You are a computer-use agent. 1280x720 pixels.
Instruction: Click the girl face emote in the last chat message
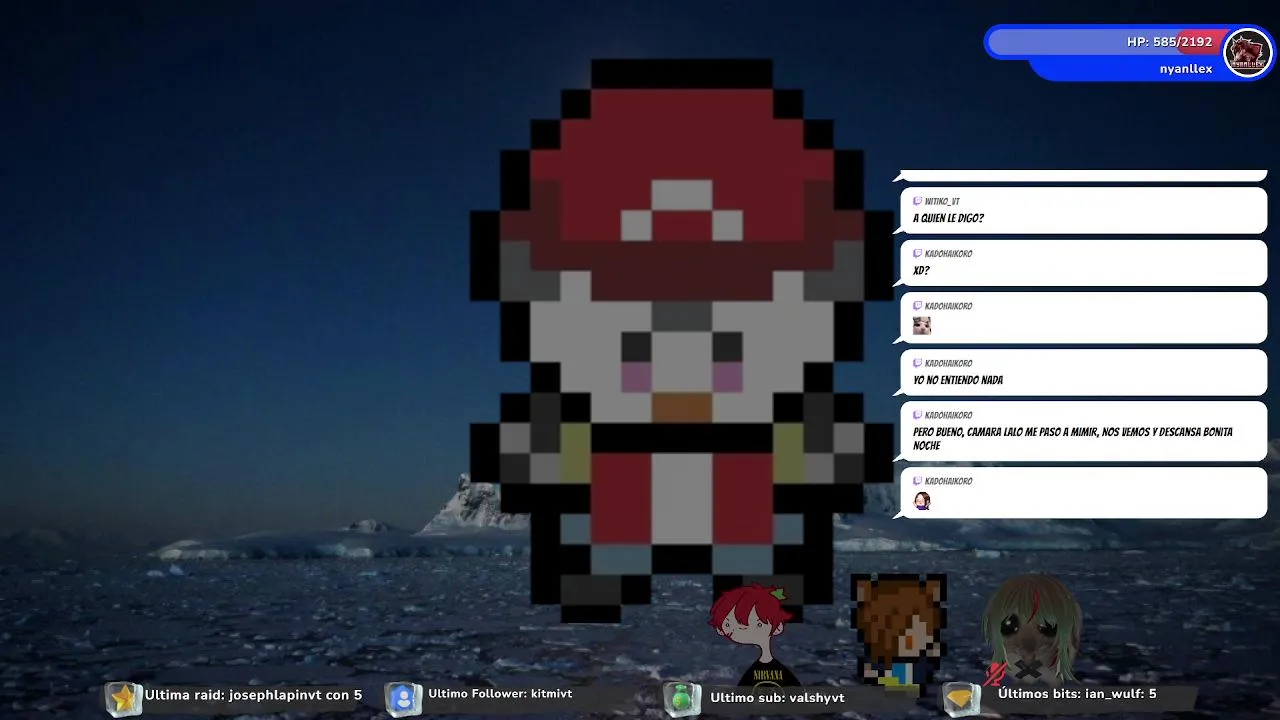pos(922,501)
